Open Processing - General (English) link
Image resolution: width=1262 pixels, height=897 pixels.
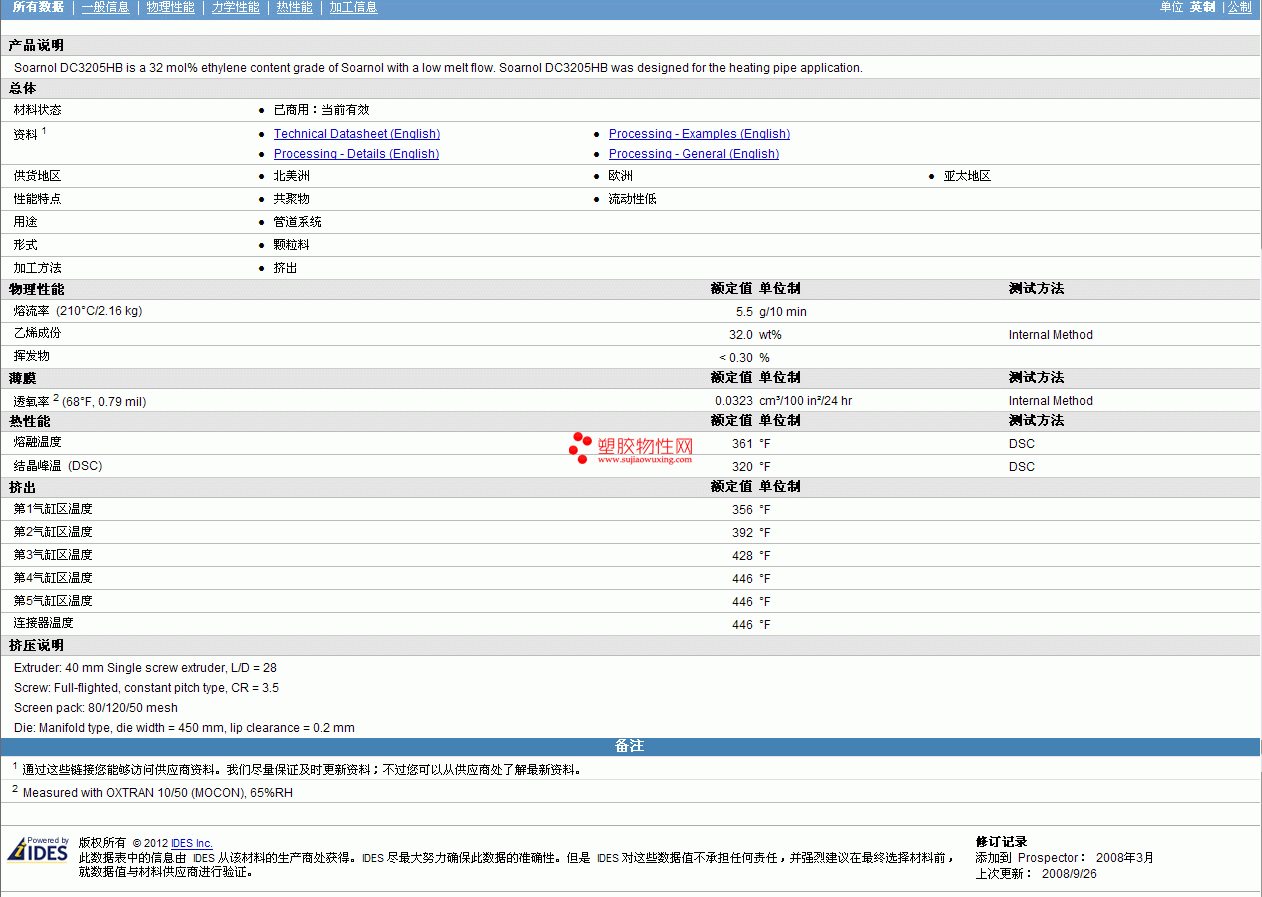(x=694, y=154)
